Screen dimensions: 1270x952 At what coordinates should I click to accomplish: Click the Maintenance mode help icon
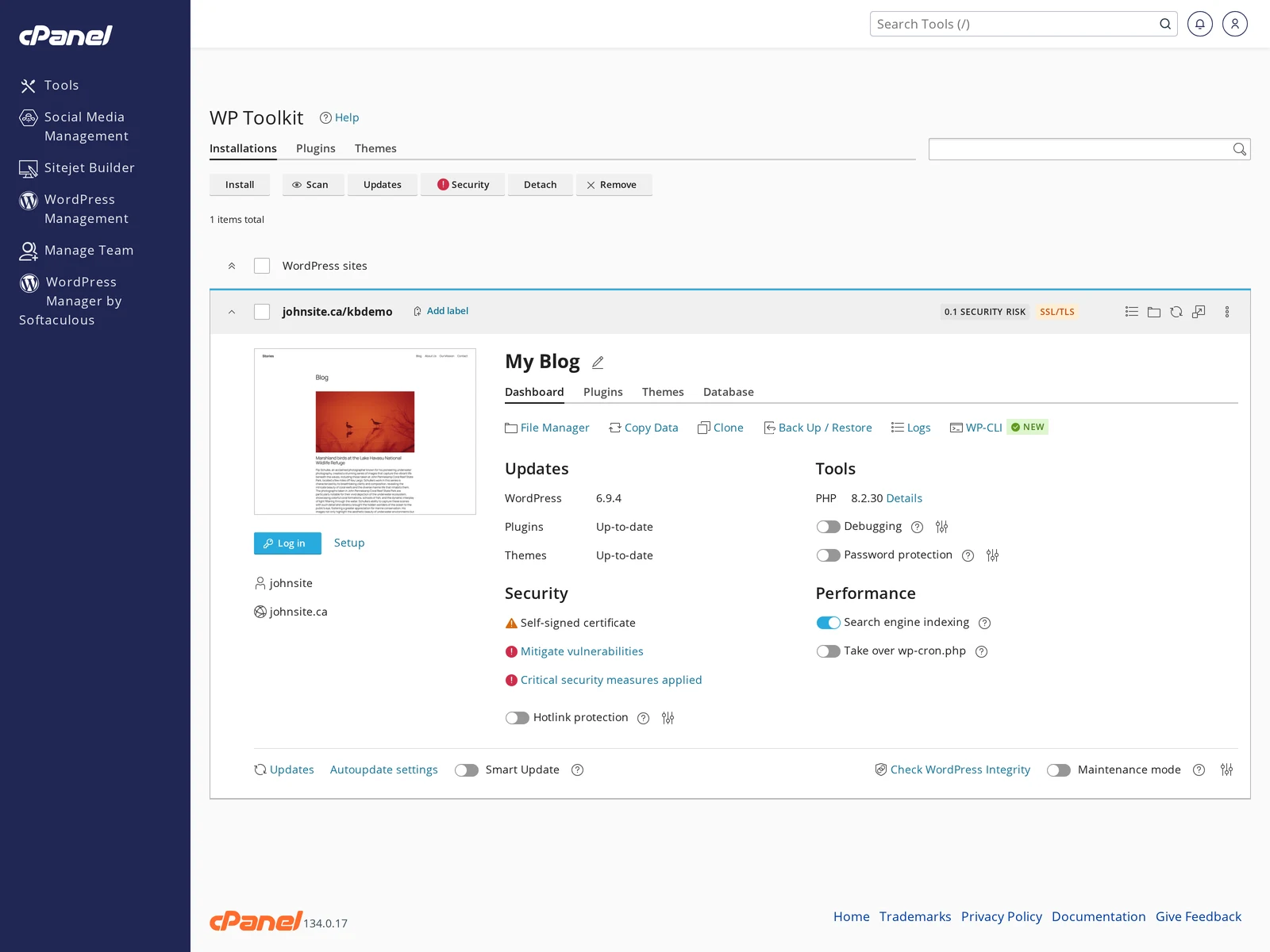point(1199,770)
